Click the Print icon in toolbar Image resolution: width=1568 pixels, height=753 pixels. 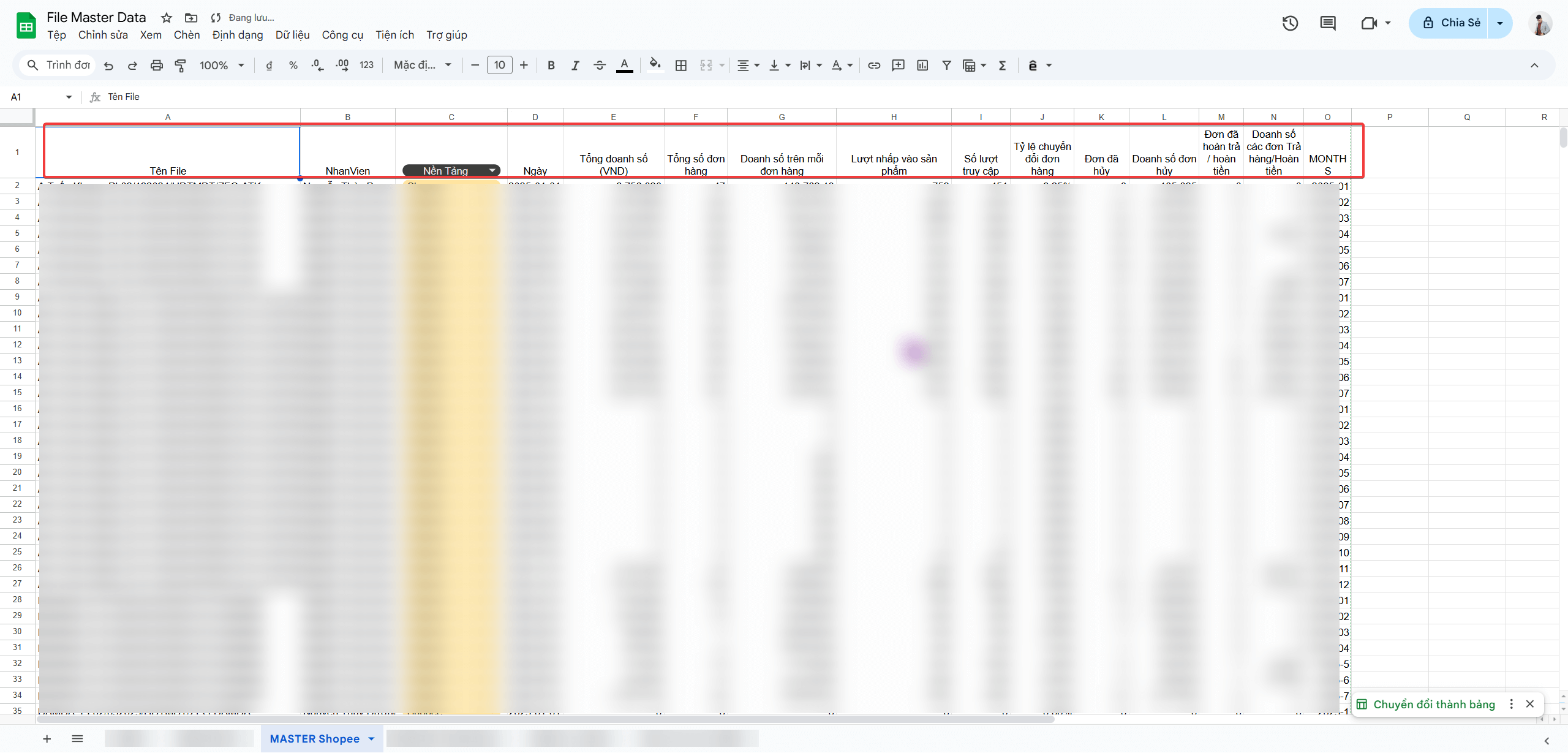tap(157, 66)
